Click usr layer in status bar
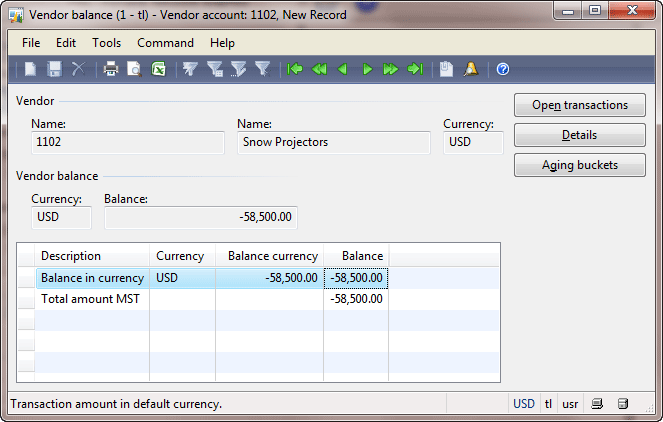Screen dimensions: 663x422 [x=570, y=404]
